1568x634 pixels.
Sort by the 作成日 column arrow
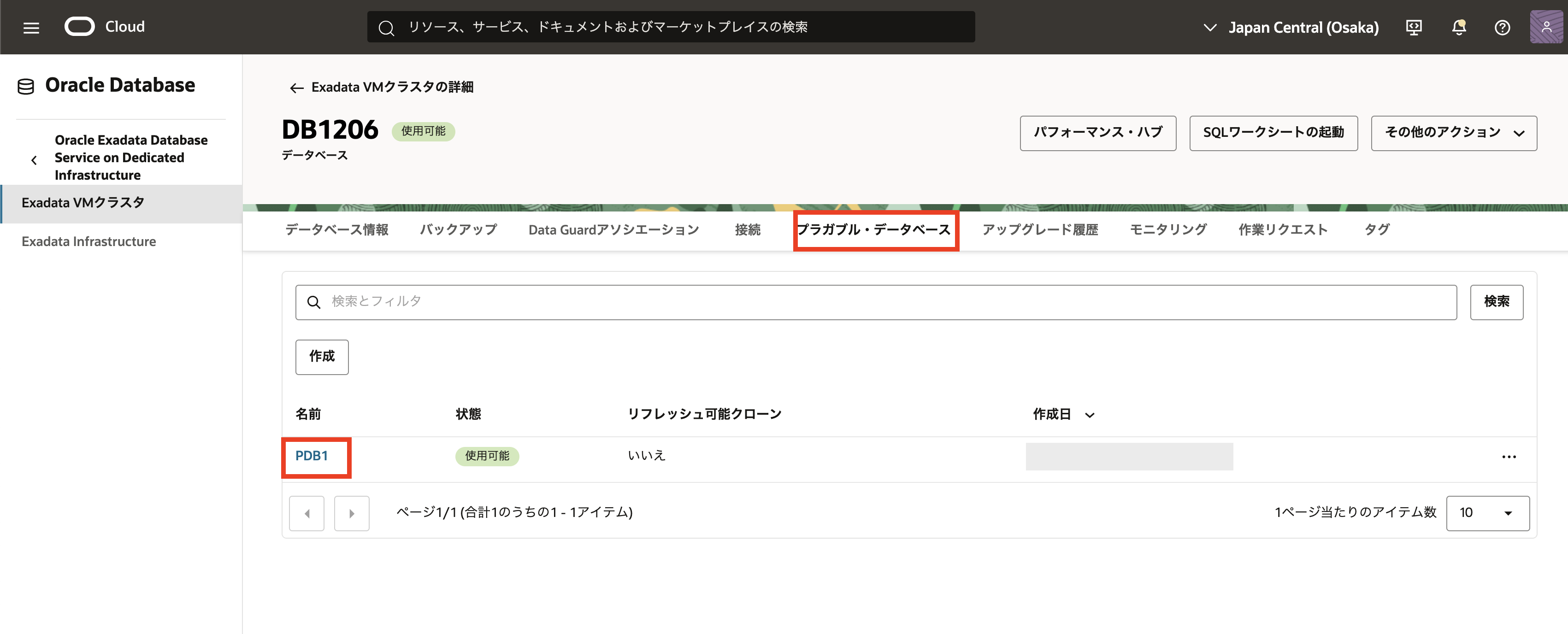pyautogui.click(x=1090, y=415)
